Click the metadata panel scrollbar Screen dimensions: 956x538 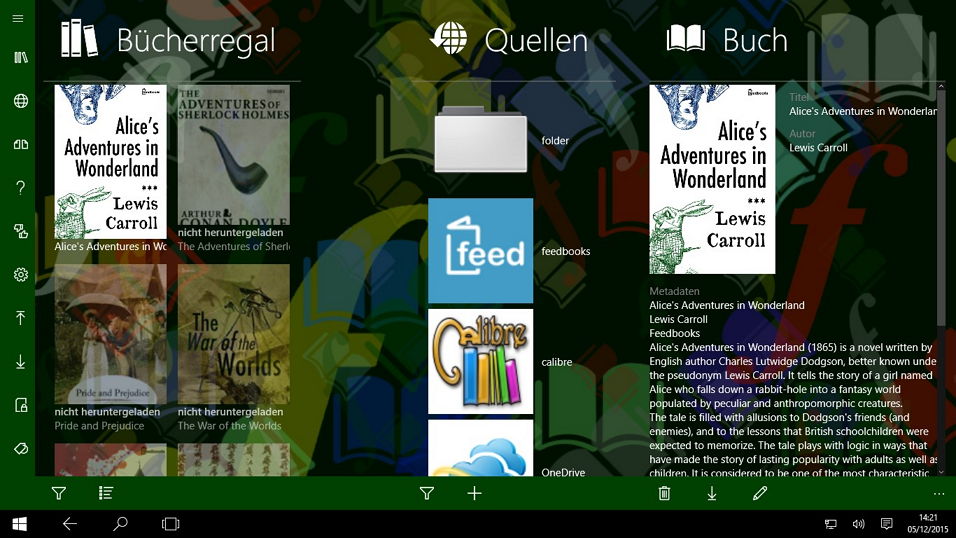pyautogui.click(x=941, y=279)
